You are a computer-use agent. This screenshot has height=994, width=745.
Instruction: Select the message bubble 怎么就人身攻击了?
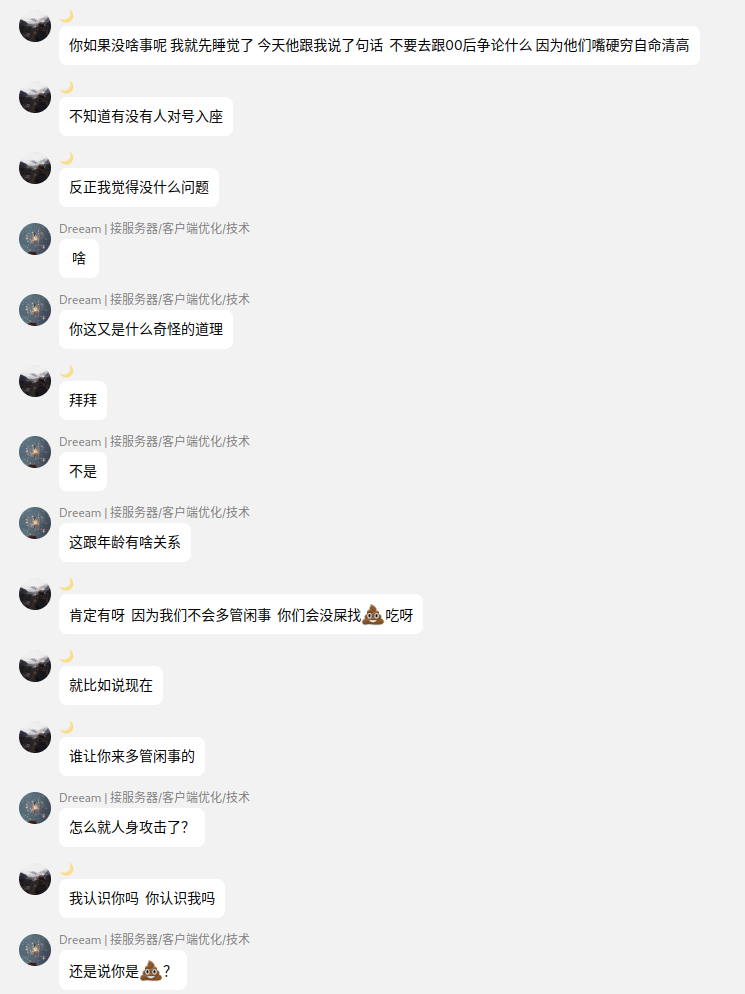pyautogui.click(x=132, y=827)
